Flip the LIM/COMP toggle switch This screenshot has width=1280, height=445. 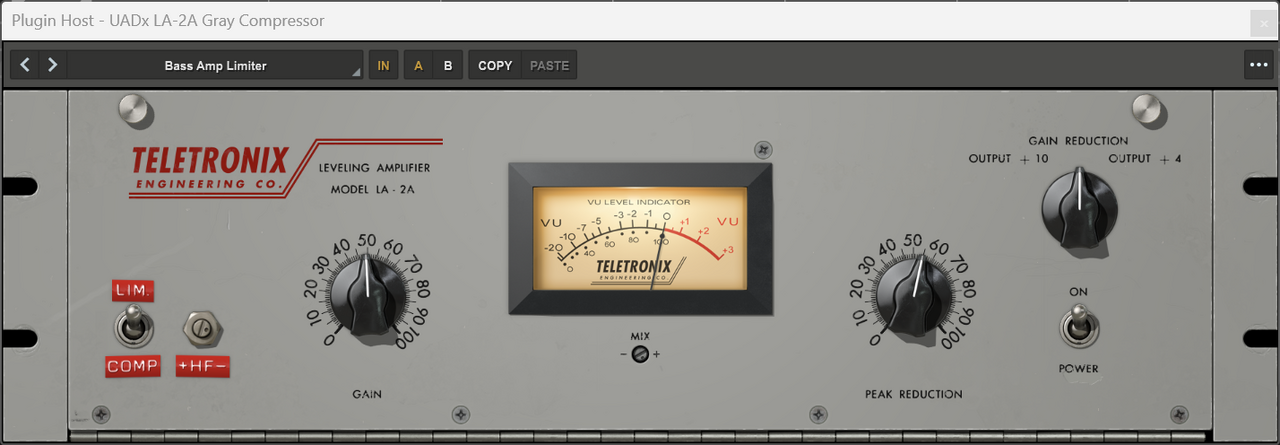(131, 325)
